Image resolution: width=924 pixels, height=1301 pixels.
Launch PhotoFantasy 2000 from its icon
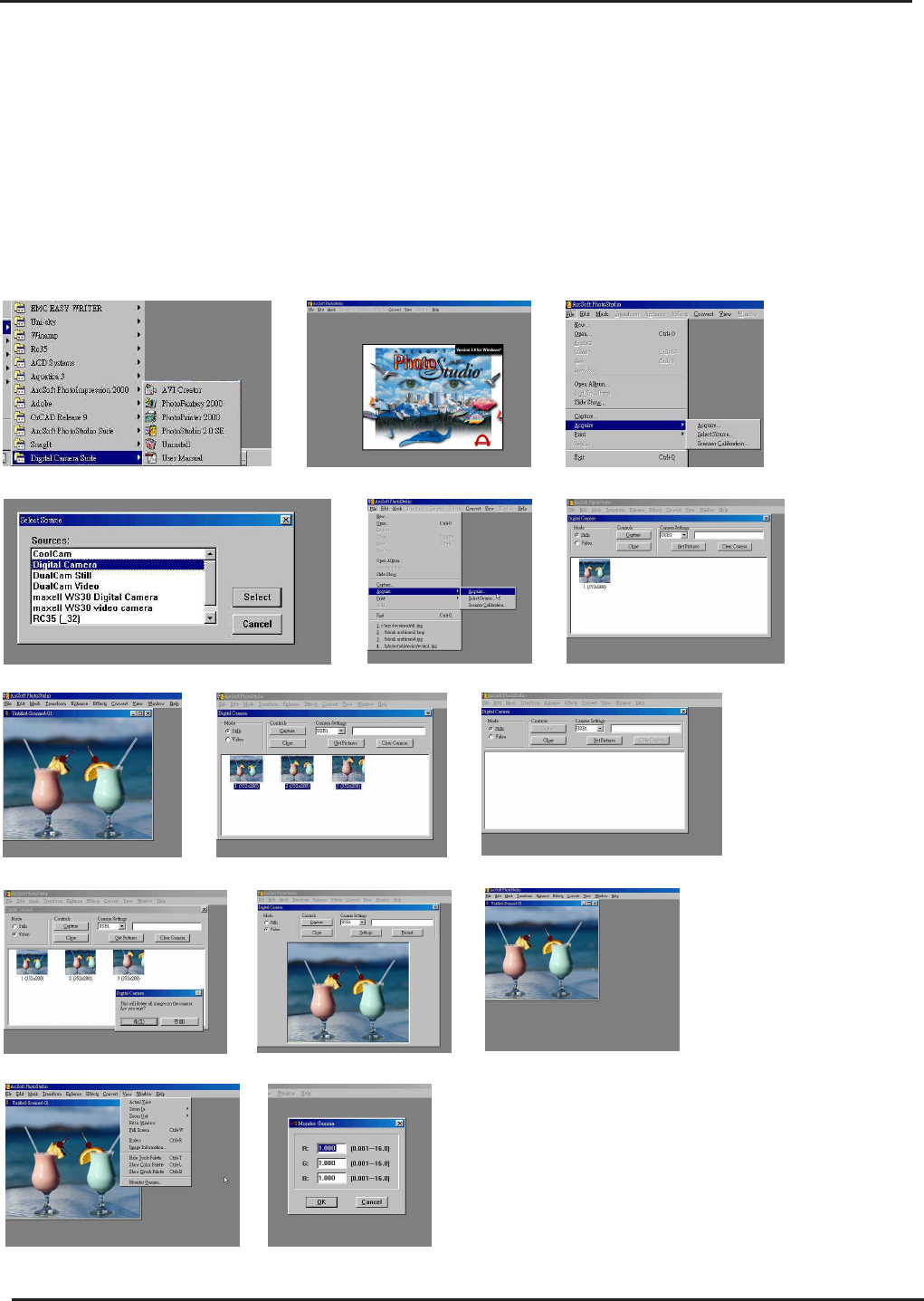[x=151, y=403]
